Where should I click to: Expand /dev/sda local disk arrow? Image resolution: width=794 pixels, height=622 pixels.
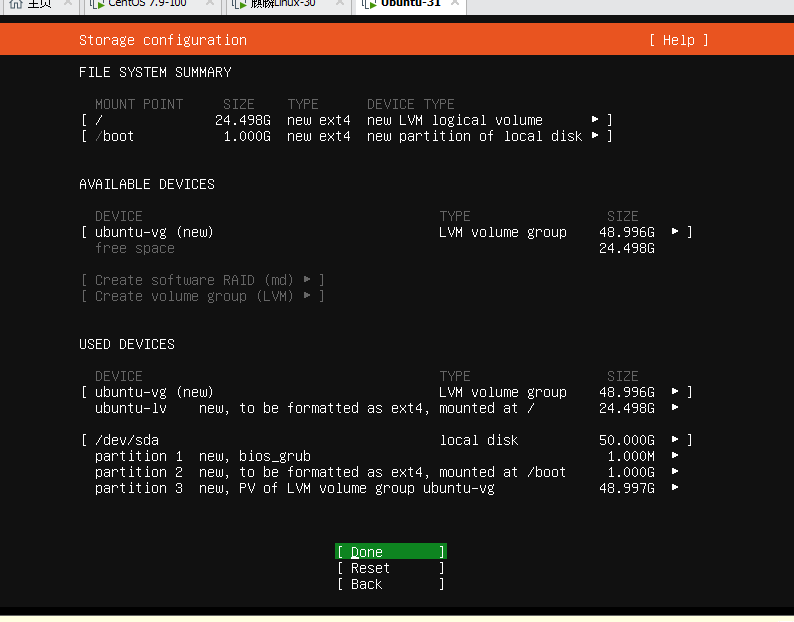674,440
